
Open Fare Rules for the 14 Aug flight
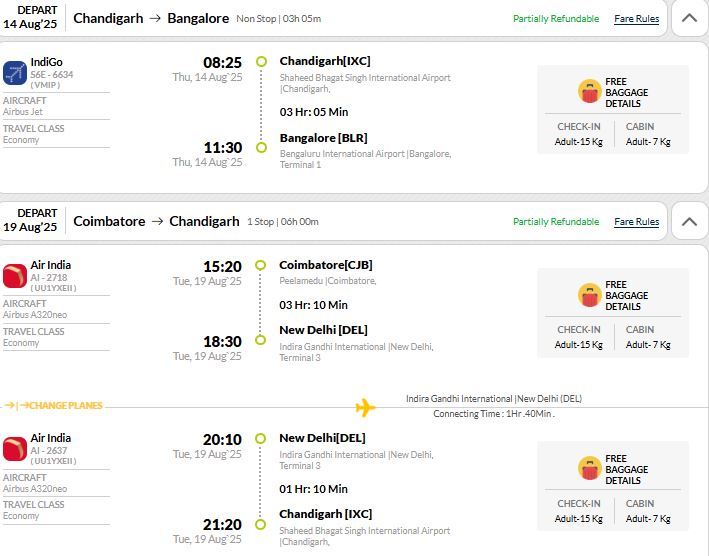[x=636, y=19]
